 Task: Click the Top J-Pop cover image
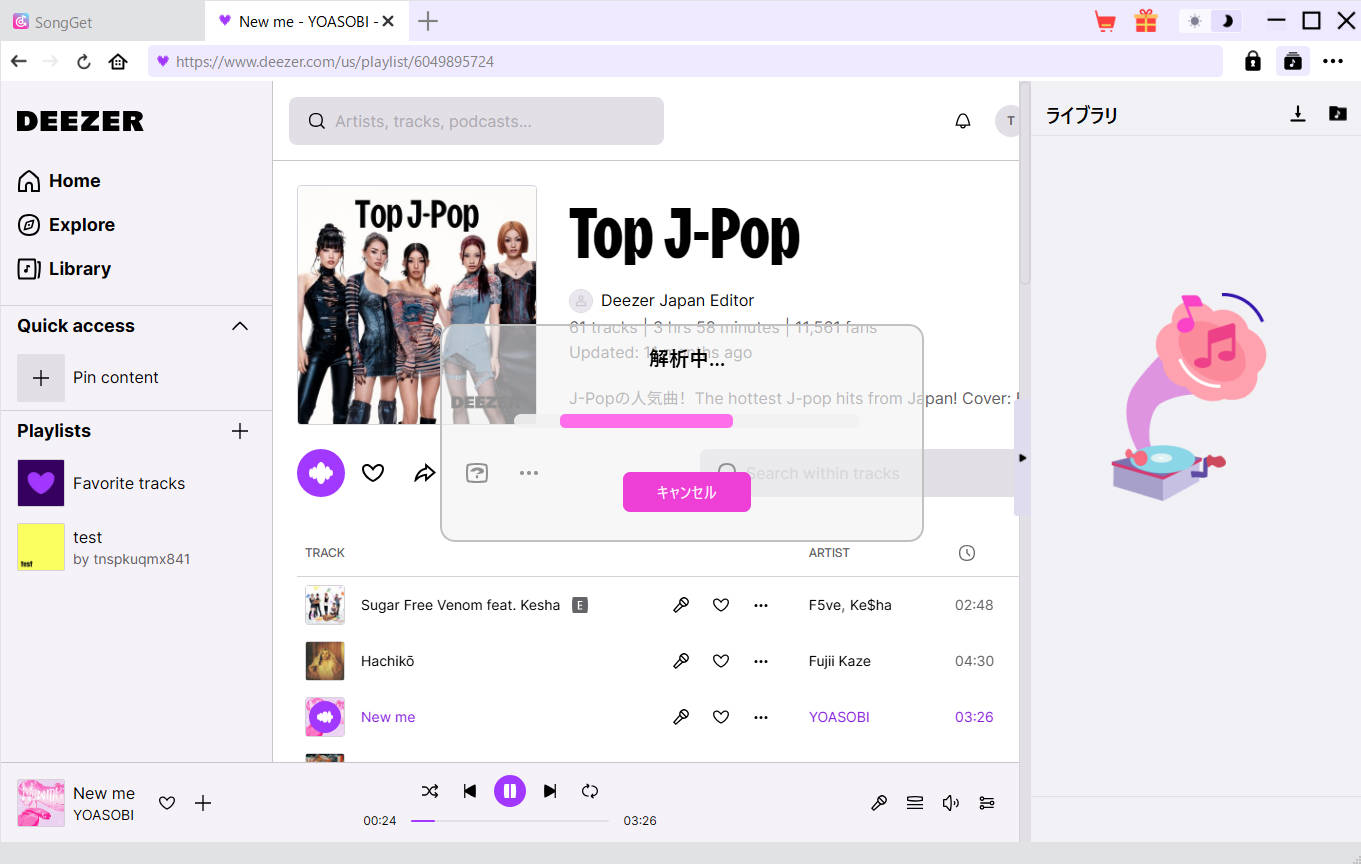coord(417,305)
